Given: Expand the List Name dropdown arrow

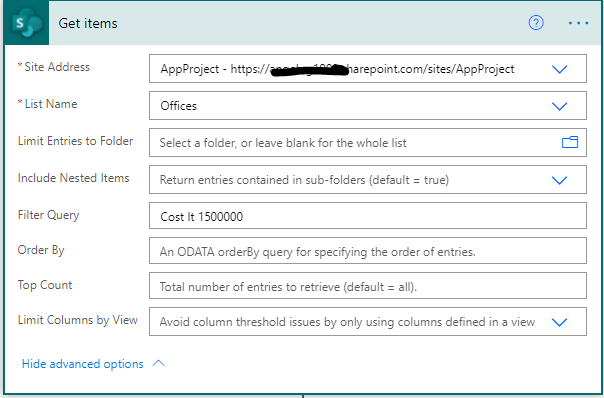Looking at the screenshot, I should coord(559,106).
